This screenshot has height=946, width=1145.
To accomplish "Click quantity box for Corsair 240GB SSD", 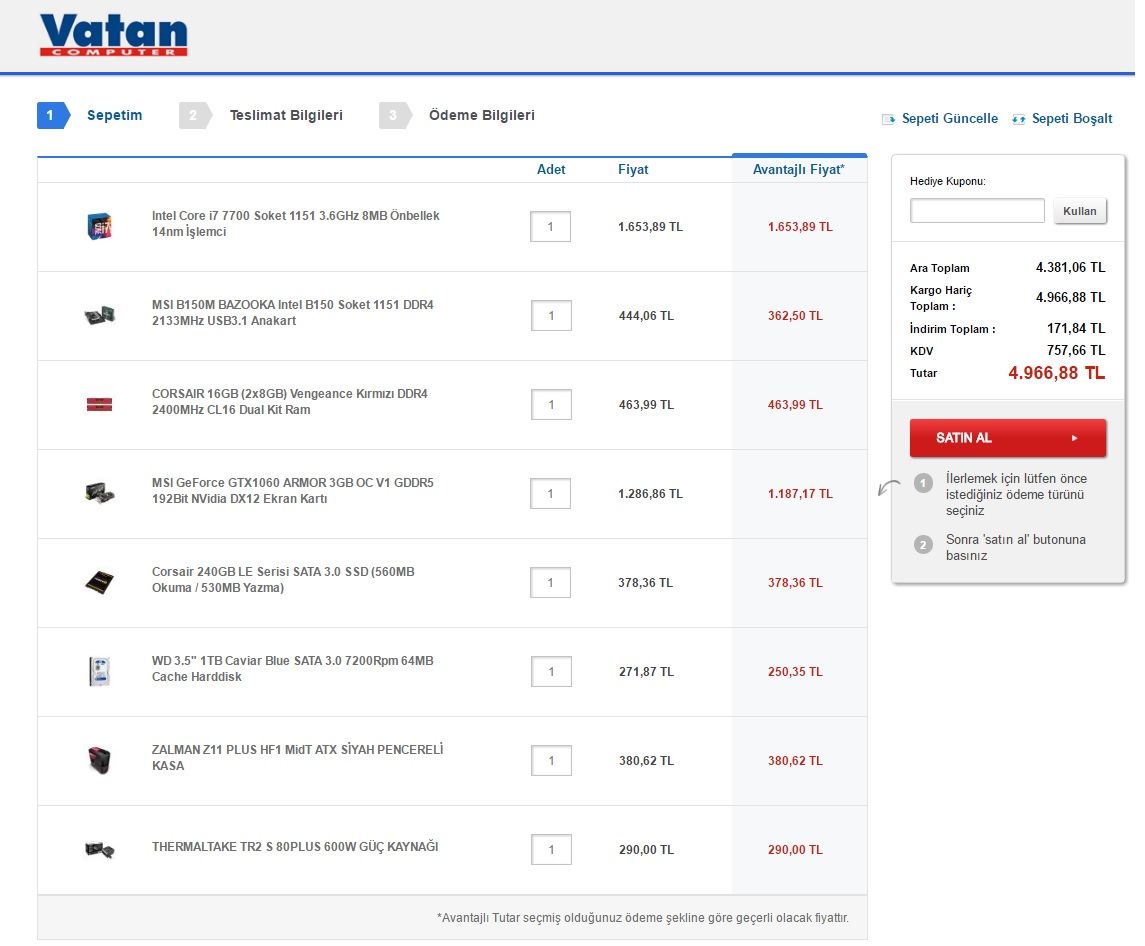I will [551, 583].
